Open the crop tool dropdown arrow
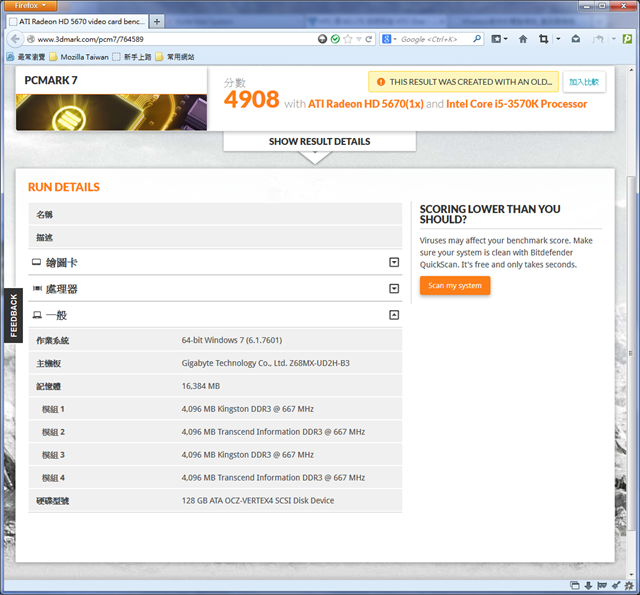This screenshot has height=595, width=640. [x=558, y=39]
